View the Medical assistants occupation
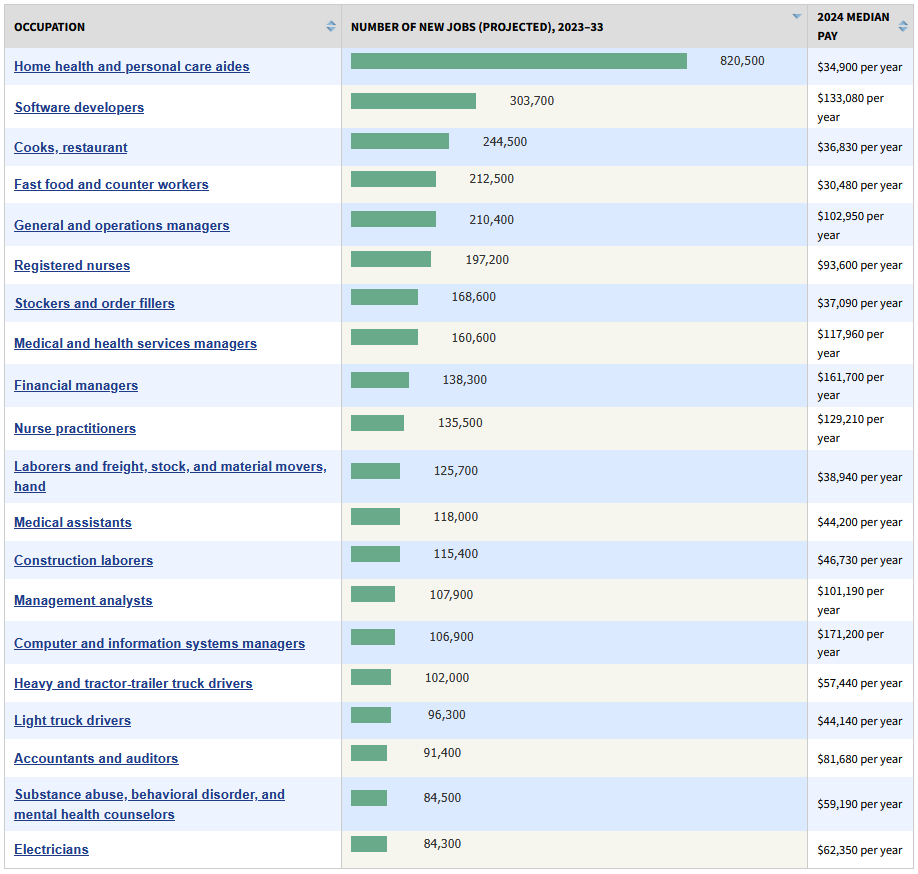 pyautogui.click(x=73, y=523)
